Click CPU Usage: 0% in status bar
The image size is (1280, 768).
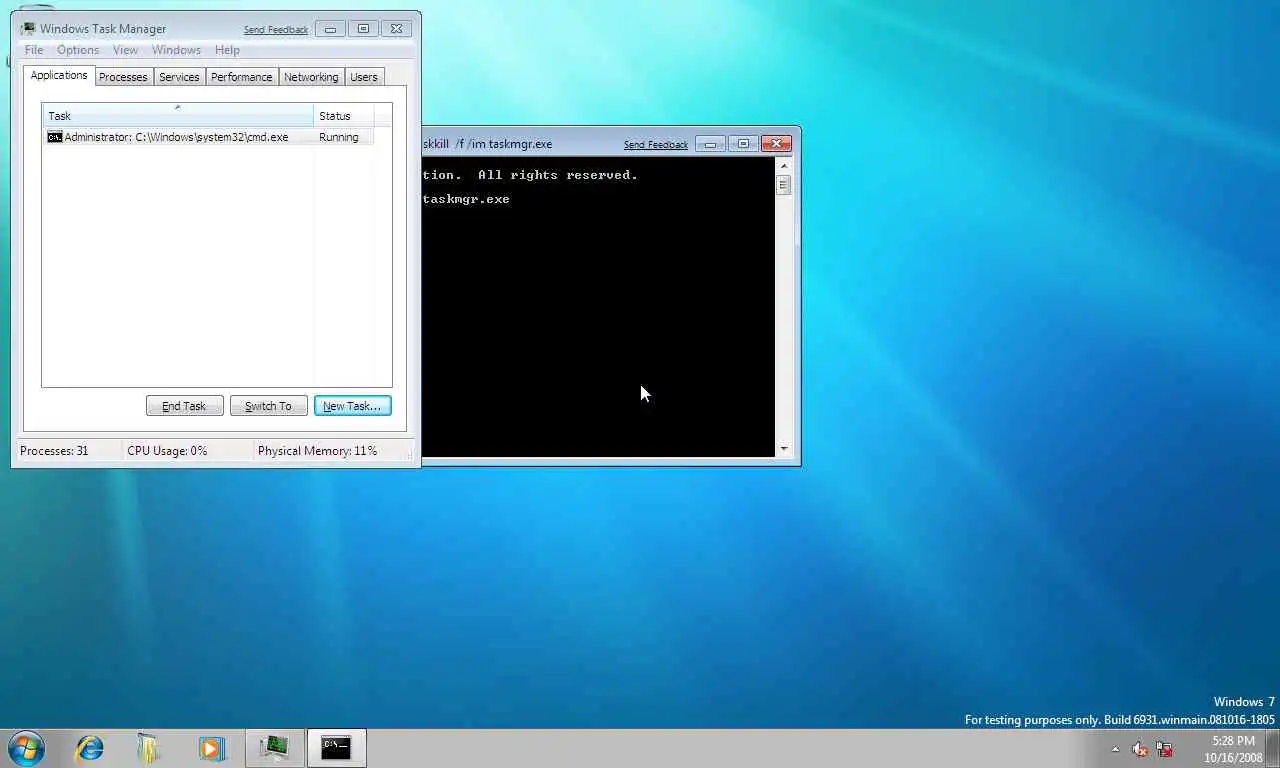point(167,451)
